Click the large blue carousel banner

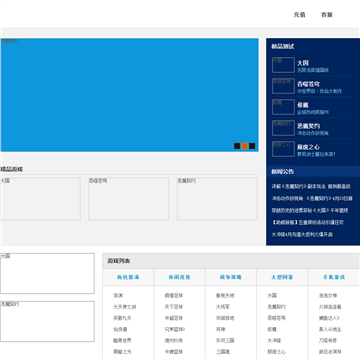129,95
